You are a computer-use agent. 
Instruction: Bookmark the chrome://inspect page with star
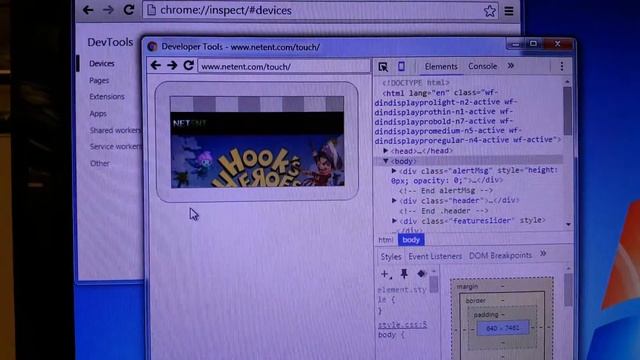(x=489, y=11)
